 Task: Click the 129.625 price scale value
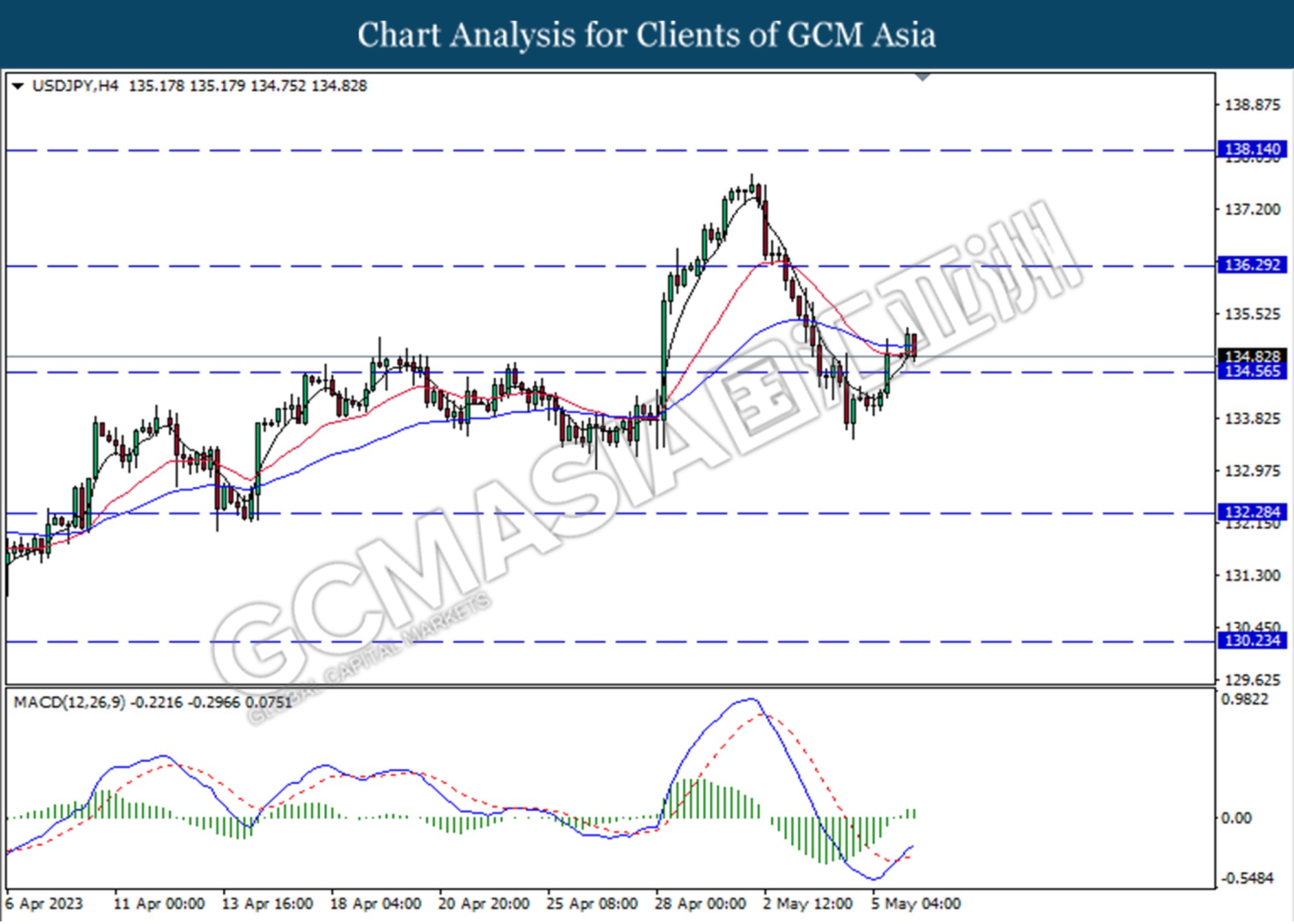click(1252, 680)
